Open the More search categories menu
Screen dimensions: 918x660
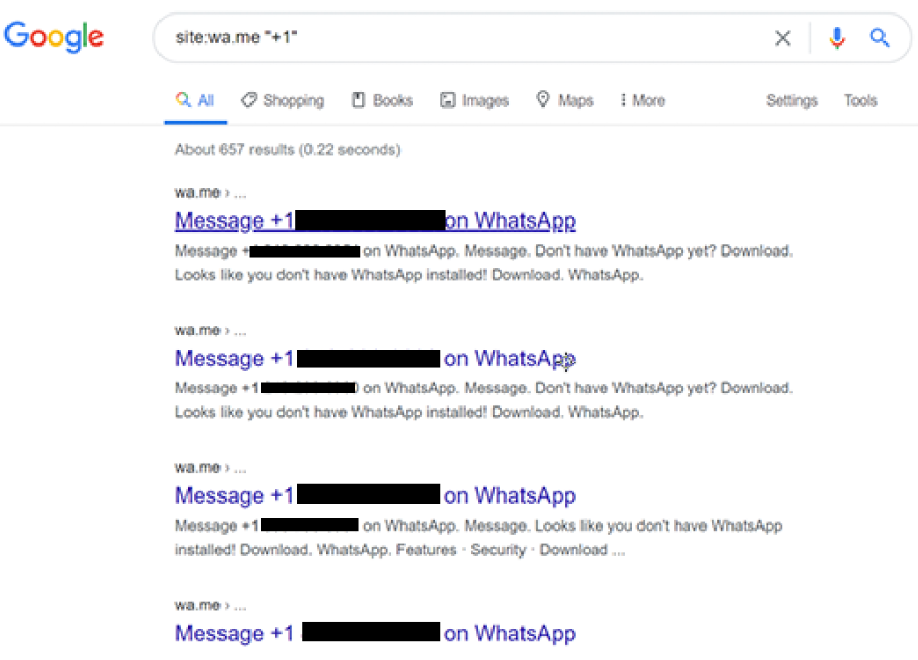(642, 100)
